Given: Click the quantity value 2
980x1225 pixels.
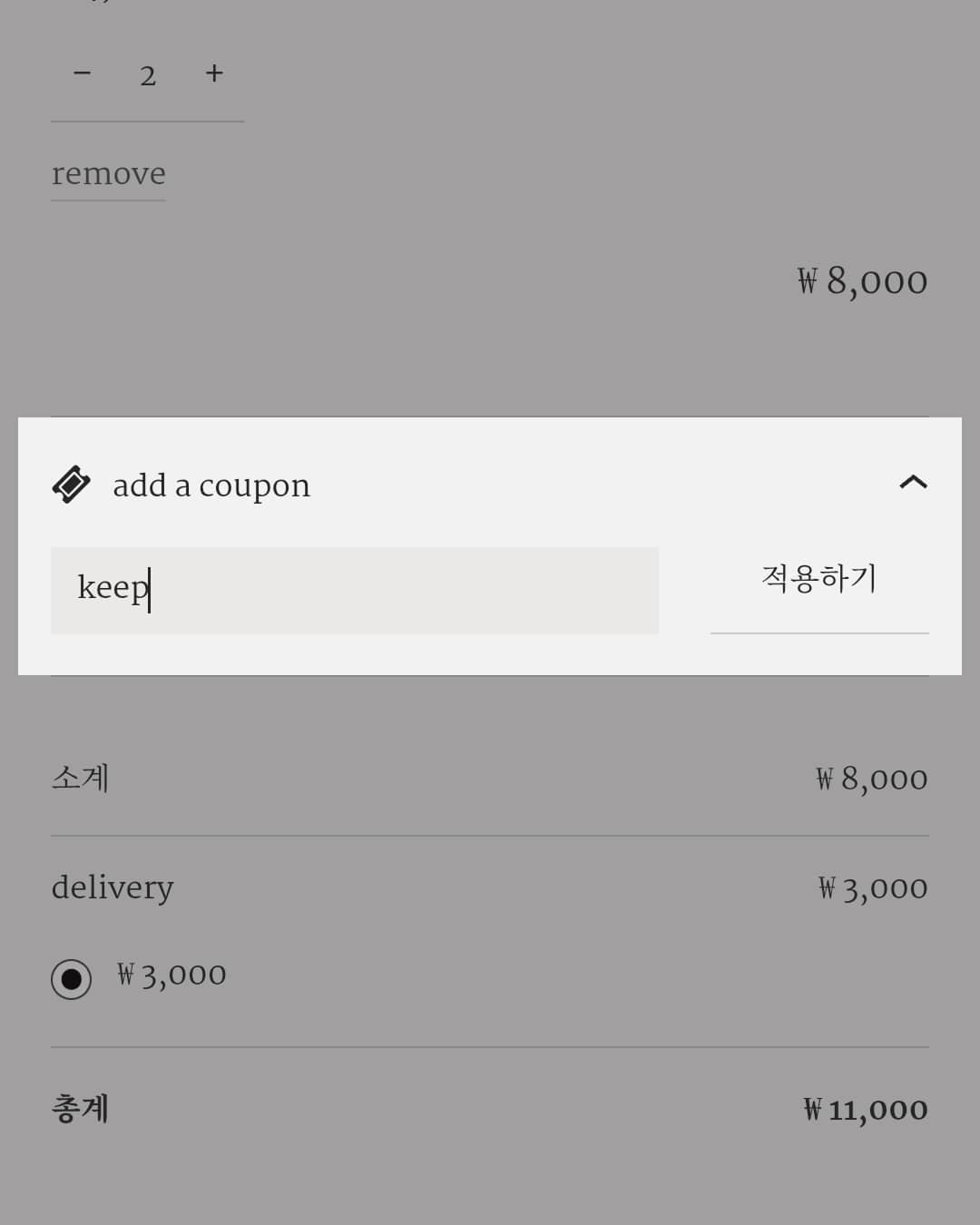Looking at the screenshot, I should 148,76.
